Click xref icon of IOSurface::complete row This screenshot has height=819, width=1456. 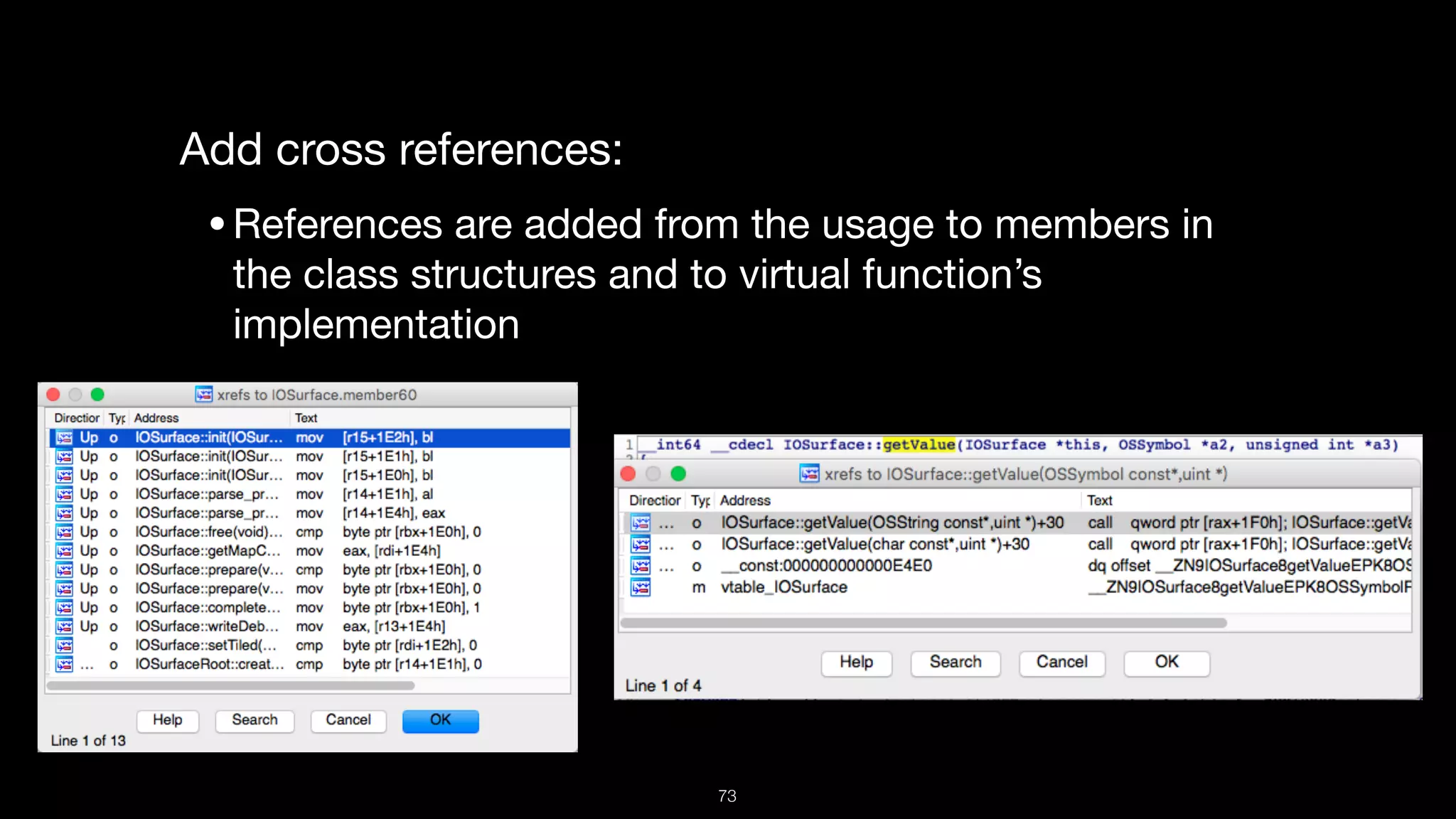coord(64,607)
